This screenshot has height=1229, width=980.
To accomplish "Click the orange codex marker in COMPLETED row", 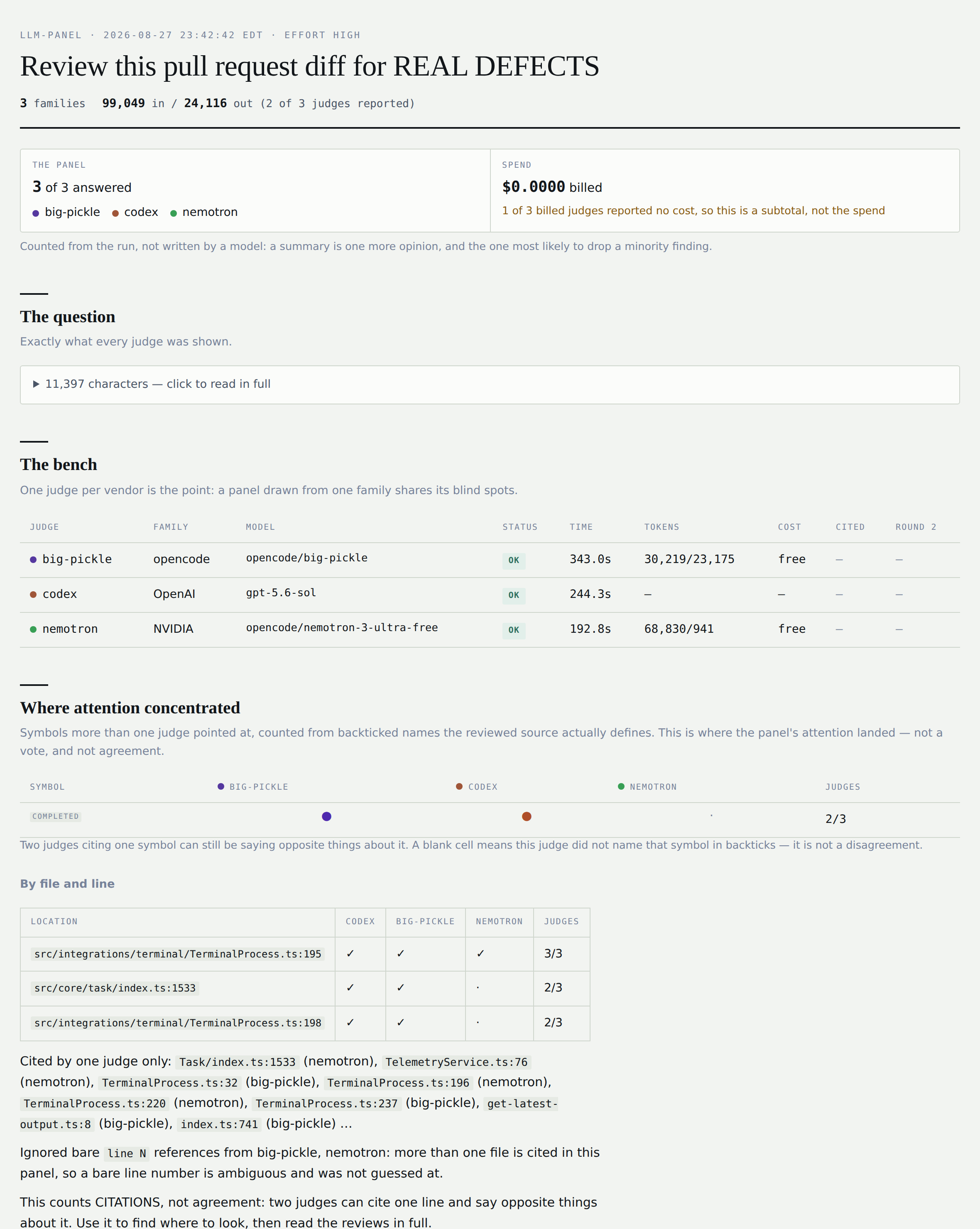I will coord(527,816).
